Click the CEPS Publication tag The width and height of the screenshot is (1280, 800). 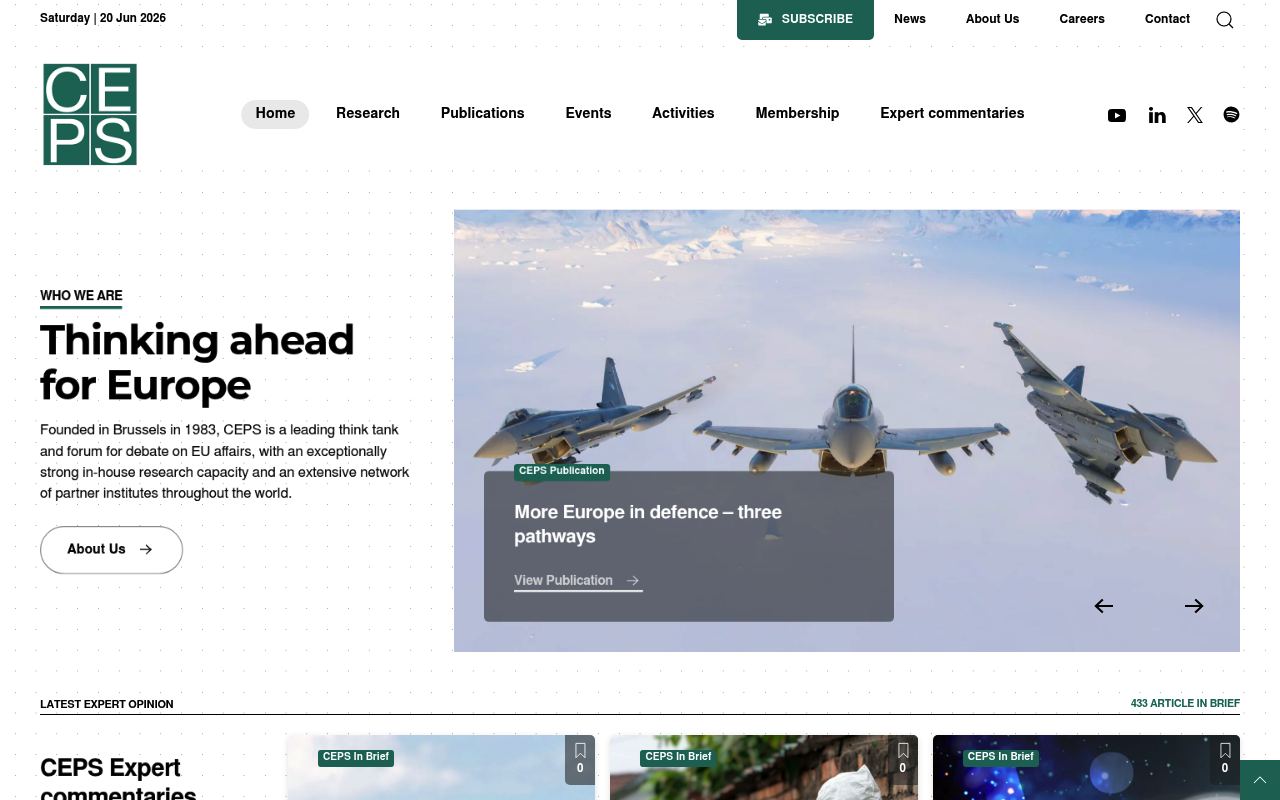[x=562, y=471]
